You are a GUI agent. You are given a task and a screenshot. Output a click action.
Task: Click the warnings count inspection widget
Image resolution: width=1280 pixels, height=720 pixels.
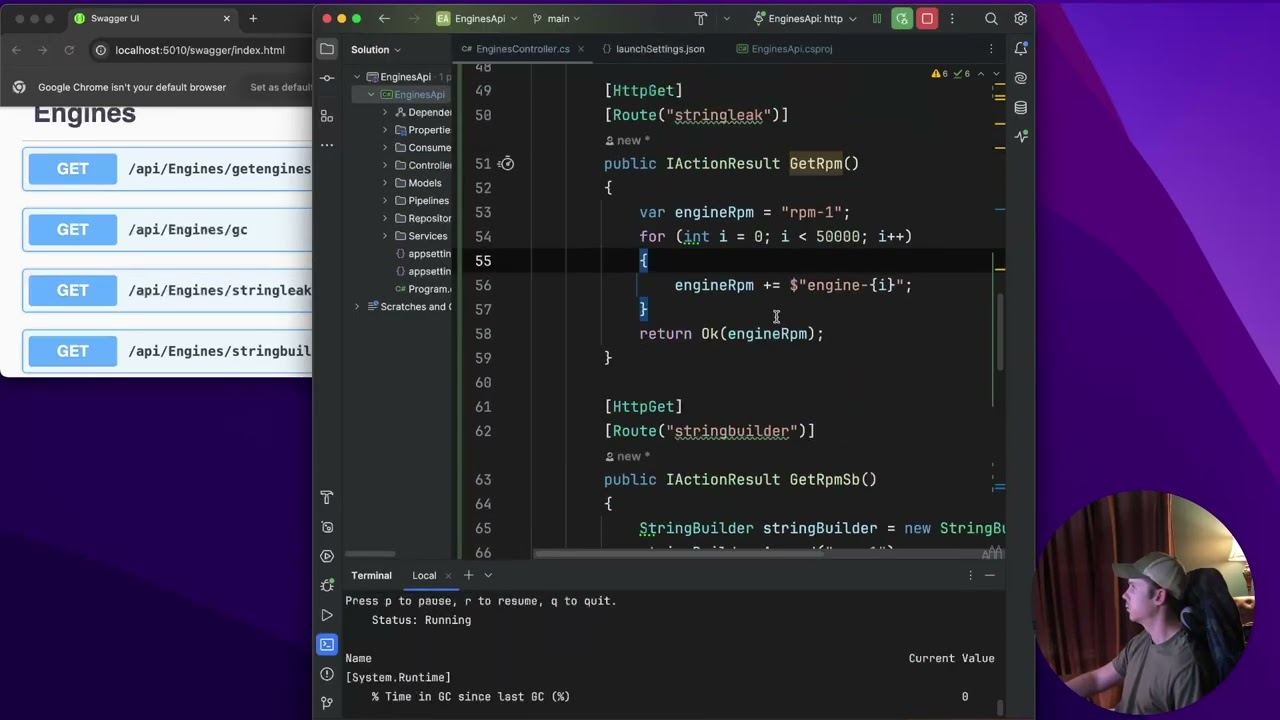tap(950, 74)
